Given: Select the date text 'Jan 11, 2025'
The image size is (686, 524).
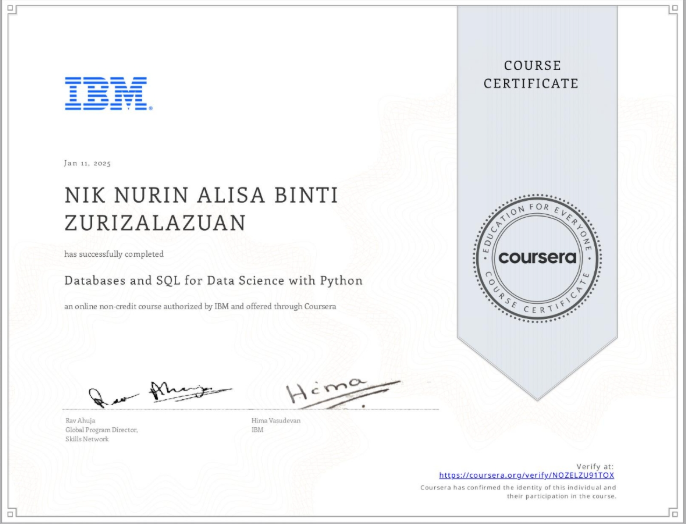Looking at the screenshot, I should coord(87,163).
